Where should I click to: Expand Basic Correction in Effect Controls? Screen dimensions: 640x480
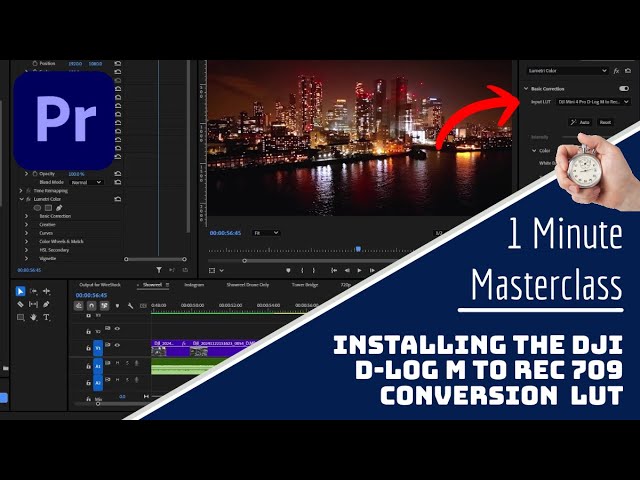[x=27, y=216]
